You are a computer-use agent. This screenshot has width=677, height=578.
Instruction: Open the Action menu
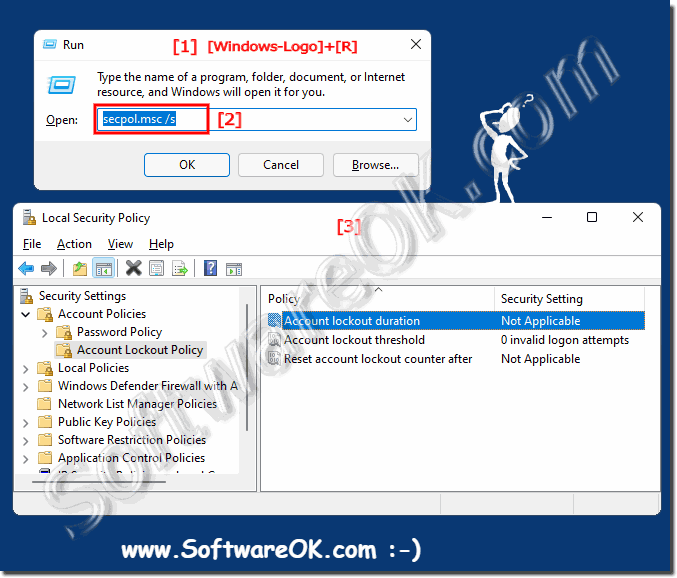pyautogui.click(x=74, y=244)
